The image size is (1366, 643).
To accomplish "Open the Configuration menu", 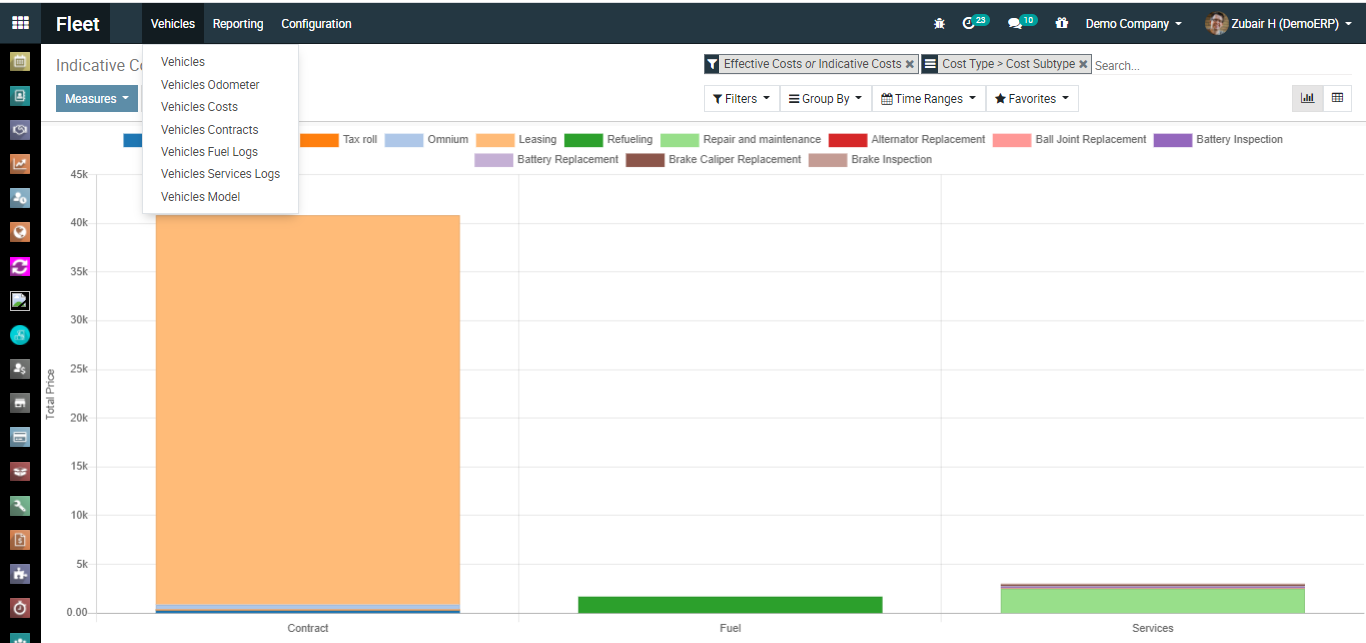I will [x=316, y=23].
